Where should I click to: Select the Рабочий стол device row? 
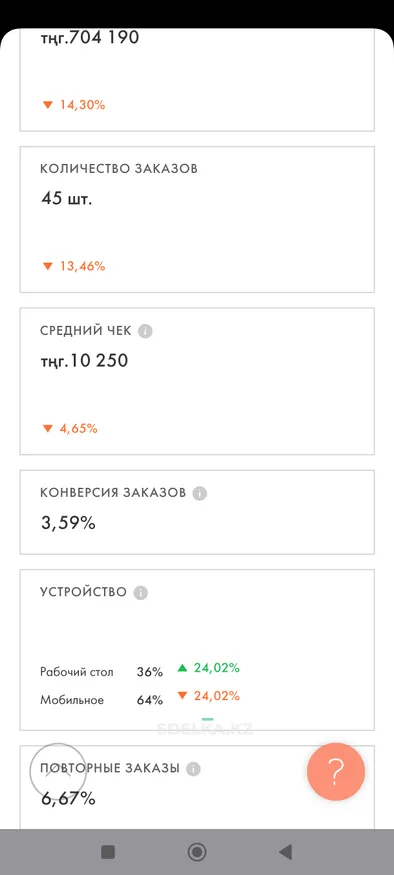[140, 671]
